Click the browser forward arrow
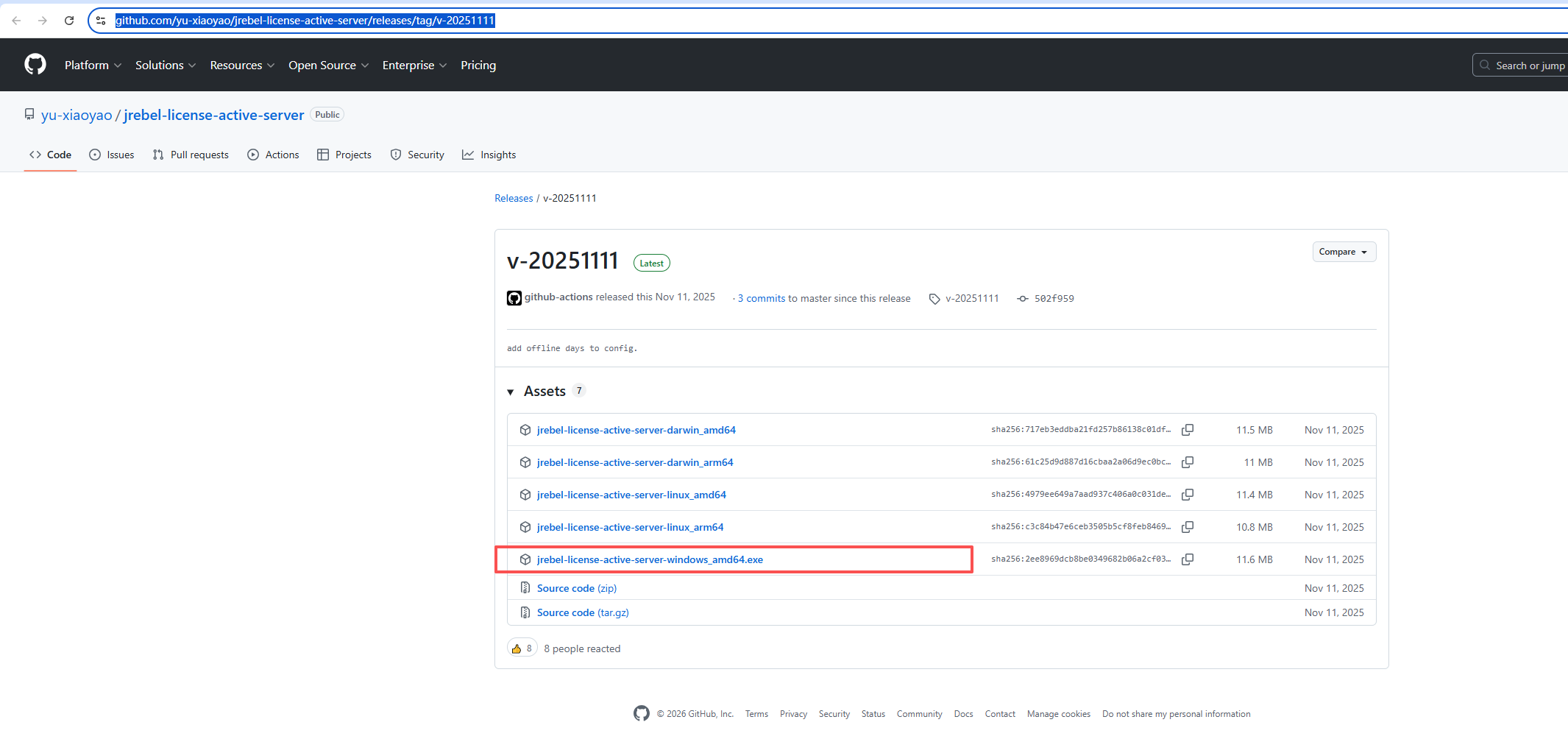This screenshot has height=753, width=1568. coord(43,21)
